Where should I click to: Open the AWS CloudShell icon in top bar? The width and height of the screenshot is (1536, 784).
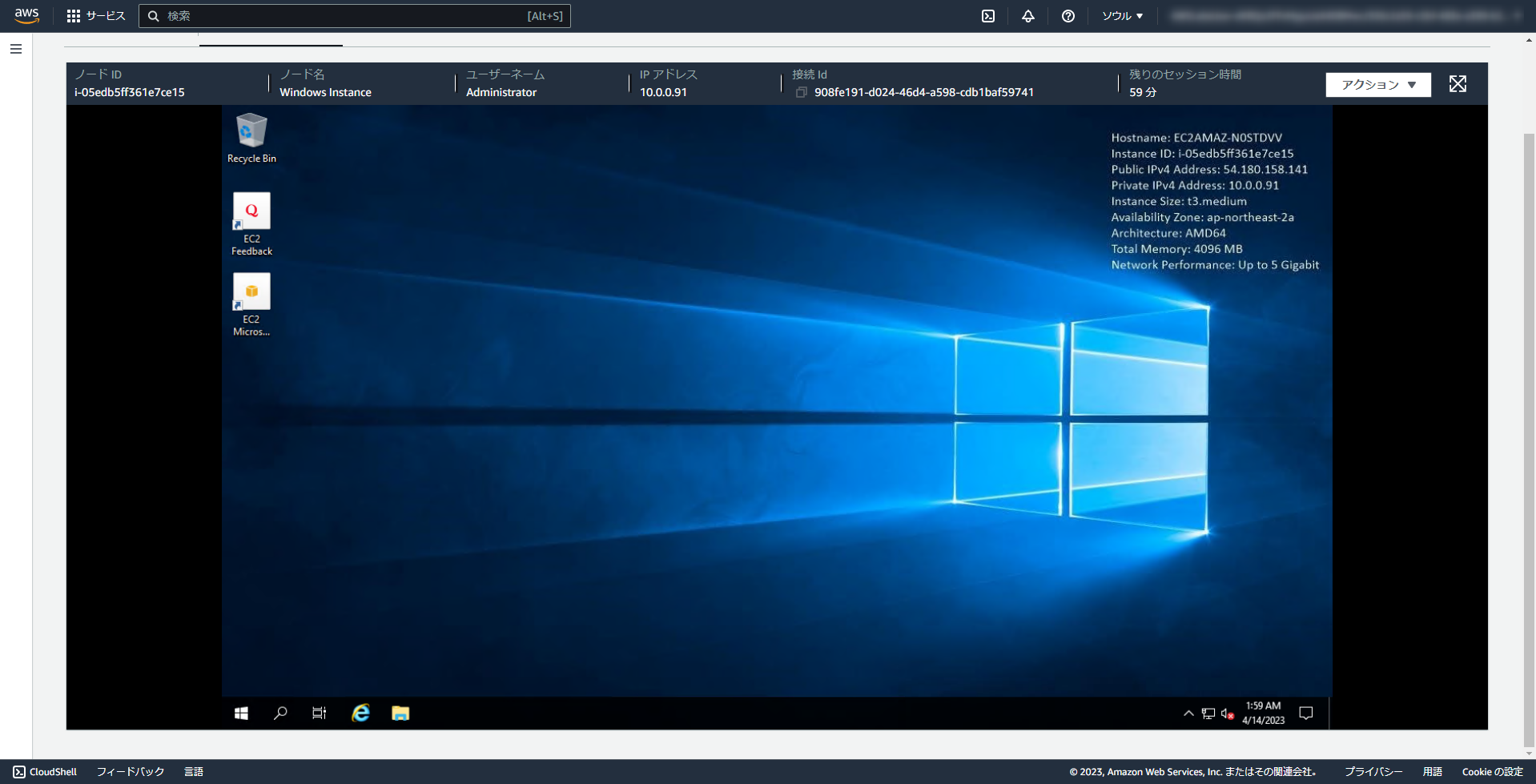(x=988, y=16)
